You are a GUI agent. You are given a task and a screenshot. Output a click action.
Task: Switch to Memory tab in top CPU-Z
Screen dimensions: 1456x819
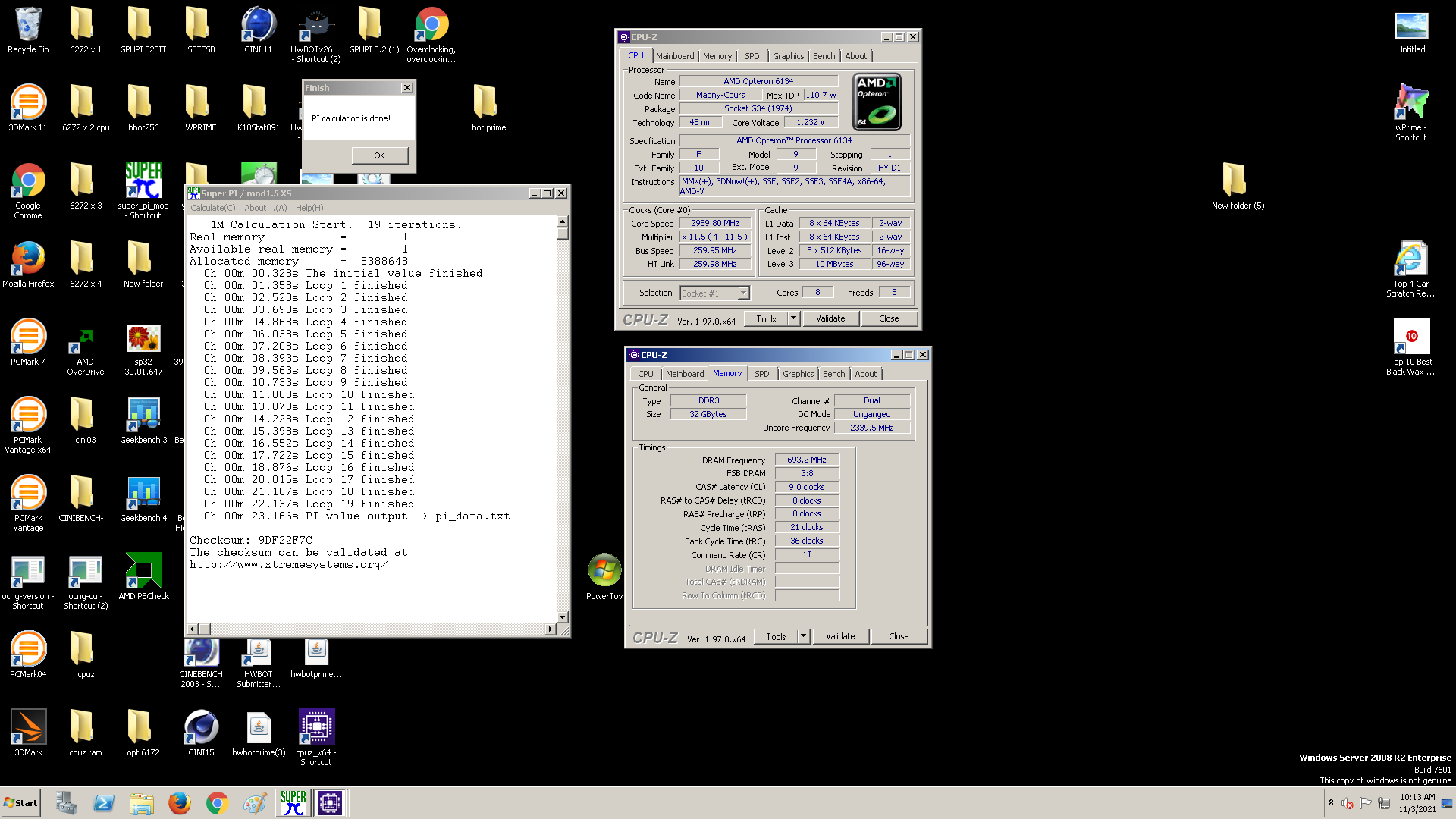717,56
